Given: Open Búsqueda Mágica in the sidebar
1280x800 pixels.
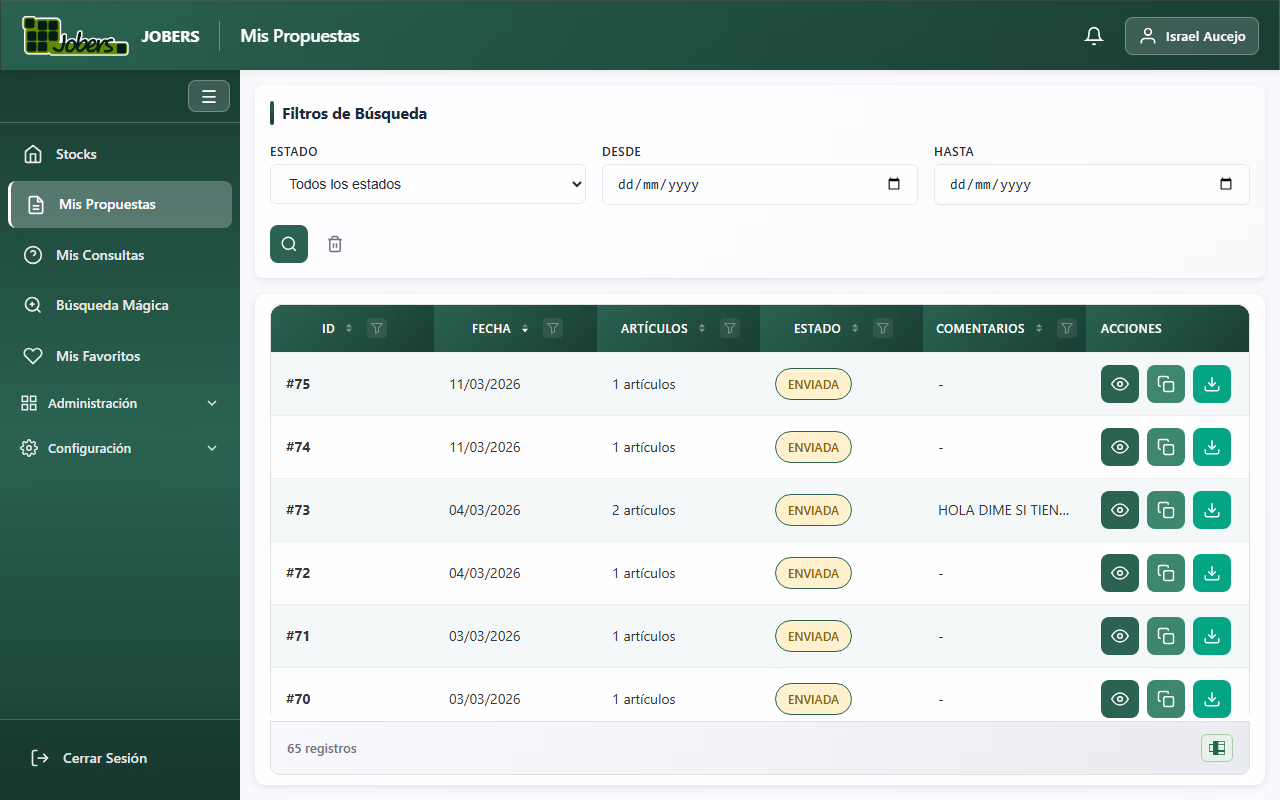Looking at the screenshot, I should coord(112,305).
